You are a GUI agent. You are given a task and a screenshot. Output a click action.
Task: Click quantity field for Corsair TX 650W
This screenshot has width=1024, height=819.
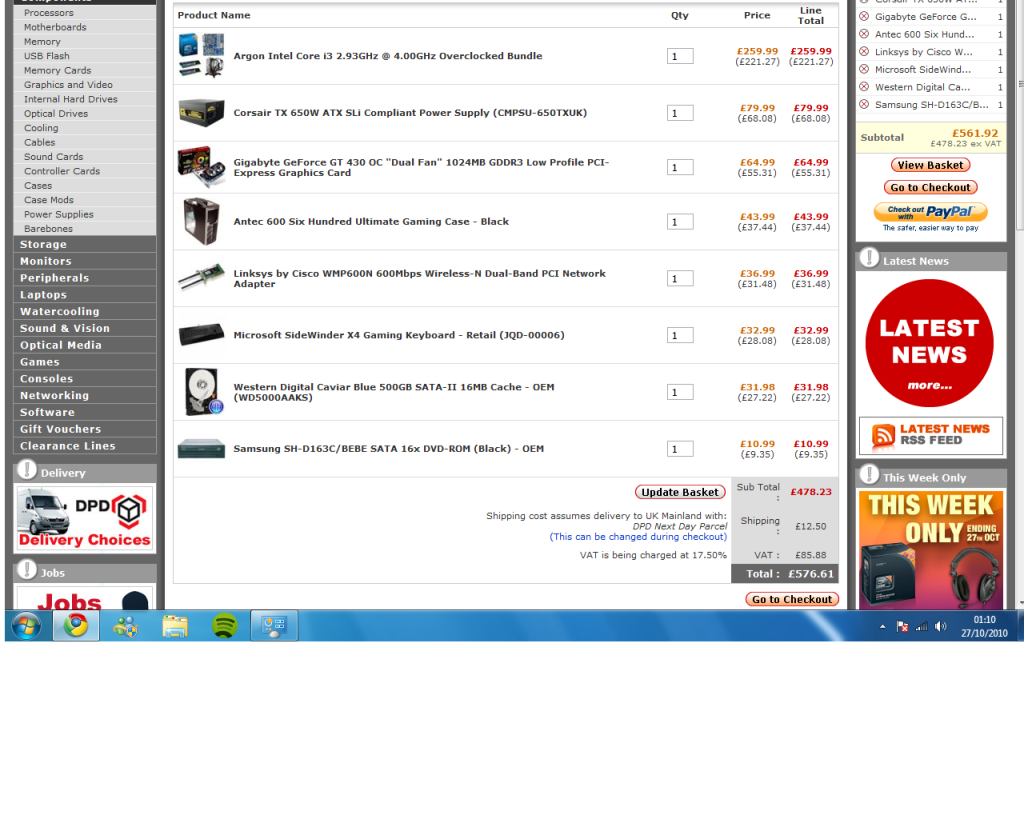pos(680,113)
